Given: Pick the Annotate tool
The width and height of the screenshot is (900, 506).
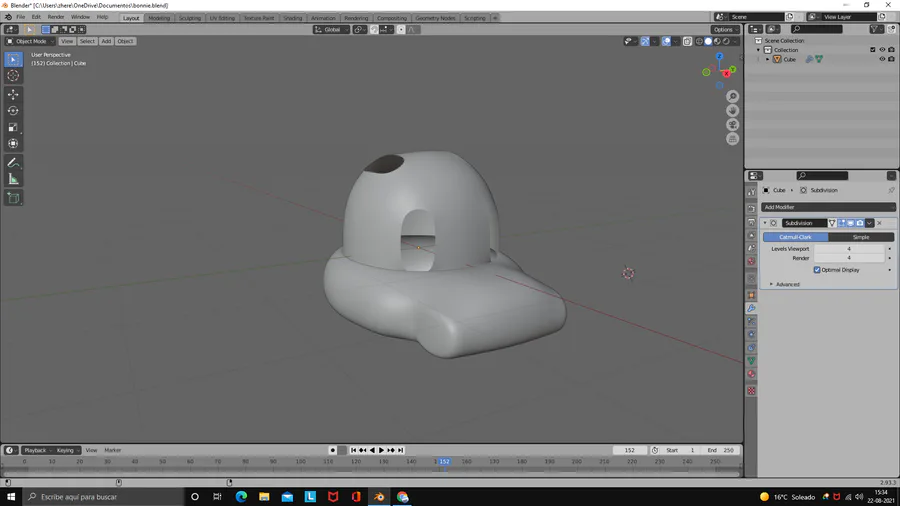Looking at the screenshot, I should tap(13, 163).
